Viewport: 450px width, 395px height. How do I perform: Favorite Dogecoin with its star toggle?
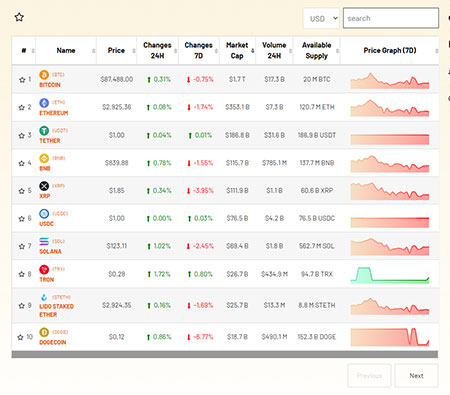click(20, 337)
